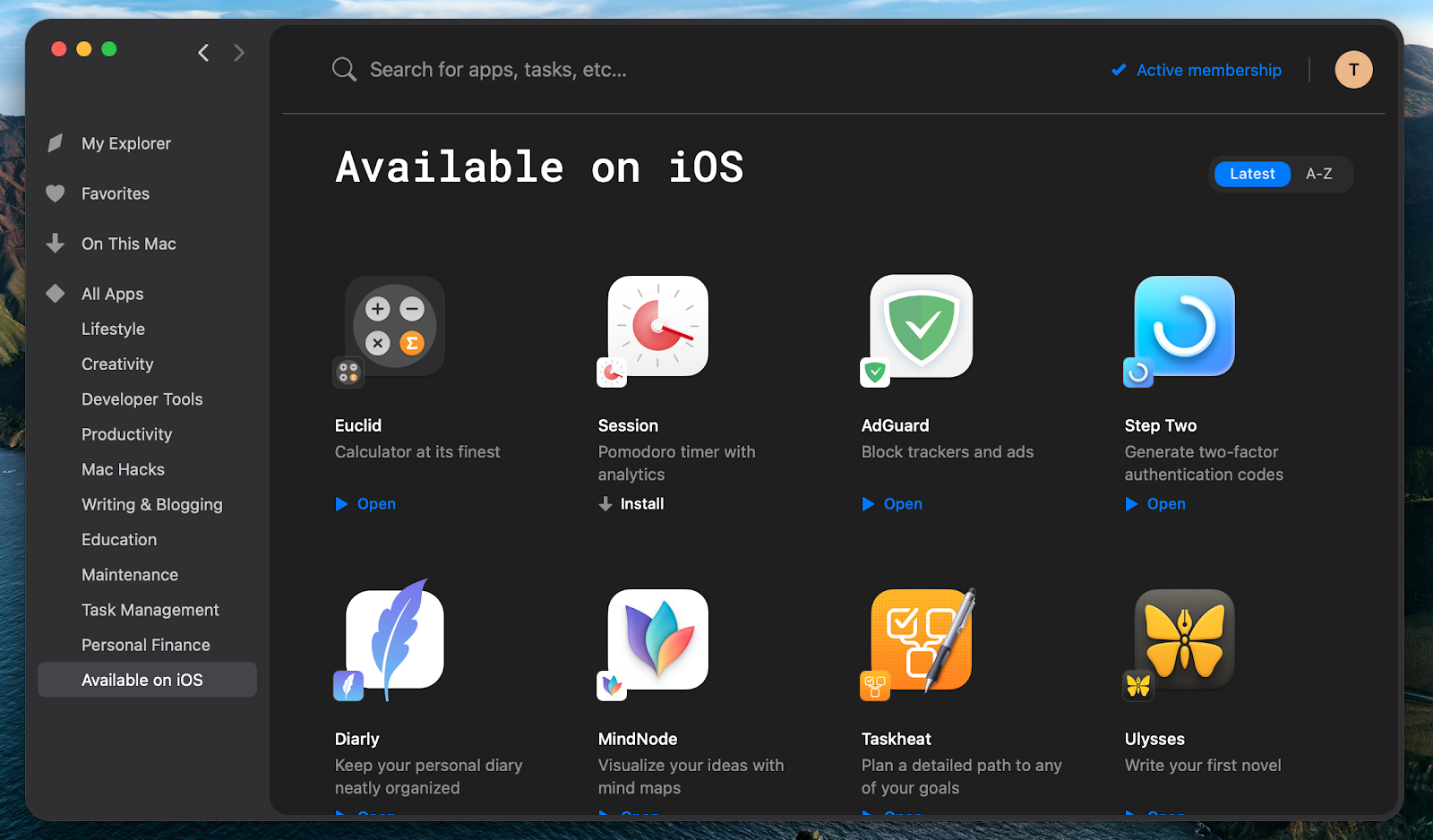Viewport: 1433px width, 840px height.
Task: Select the Task Management category
Action: pos(150,610)
